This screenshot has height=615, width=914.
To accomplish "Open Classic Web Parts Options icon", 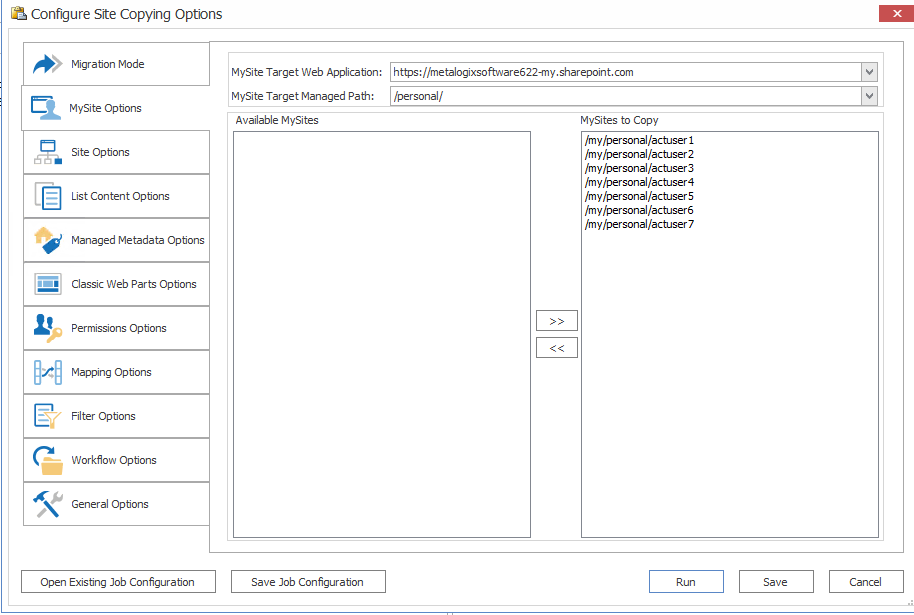I will [44, 283].
